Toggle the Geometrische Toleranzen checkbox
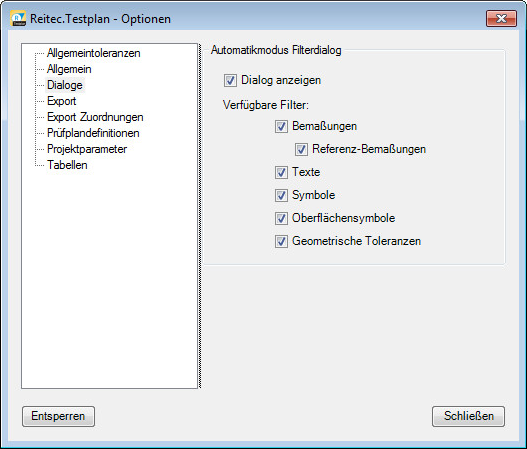The width and height of the screenshot is (527, 449). [281, 241]
